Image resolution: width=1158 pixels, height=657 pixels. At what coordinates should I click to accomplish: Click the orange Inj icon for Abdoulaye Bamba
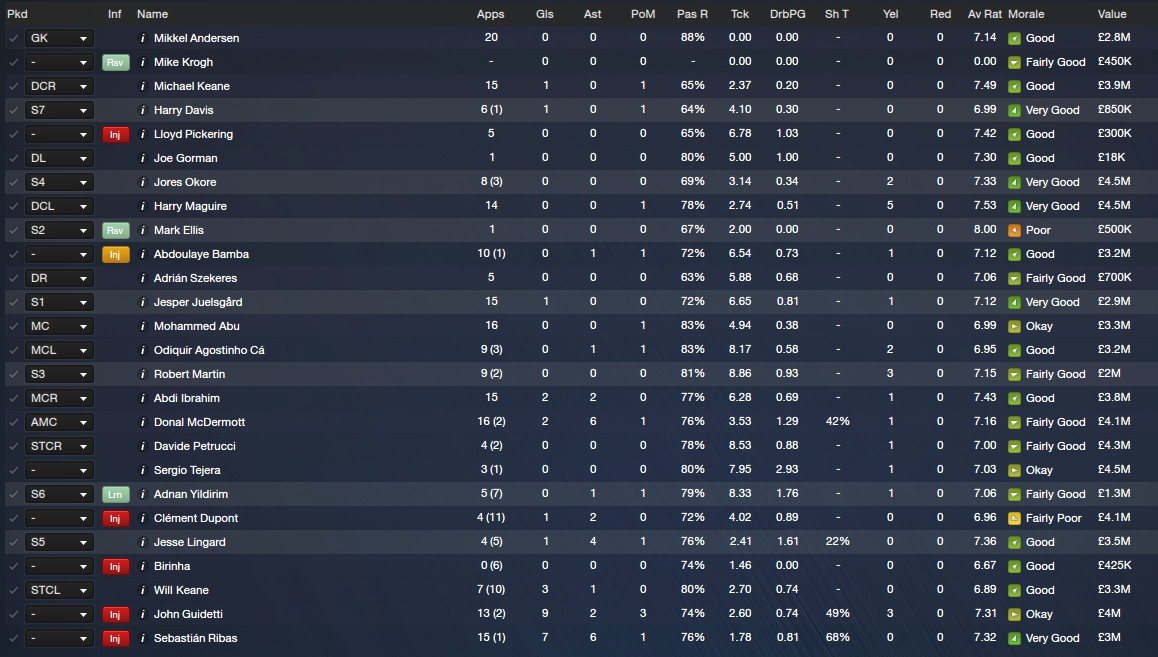pos(115,254)
